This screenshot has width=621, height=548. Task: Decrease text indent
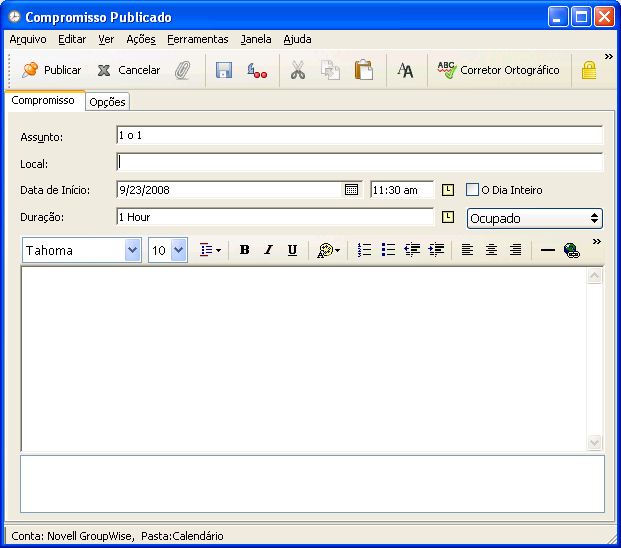click(412, 250)
